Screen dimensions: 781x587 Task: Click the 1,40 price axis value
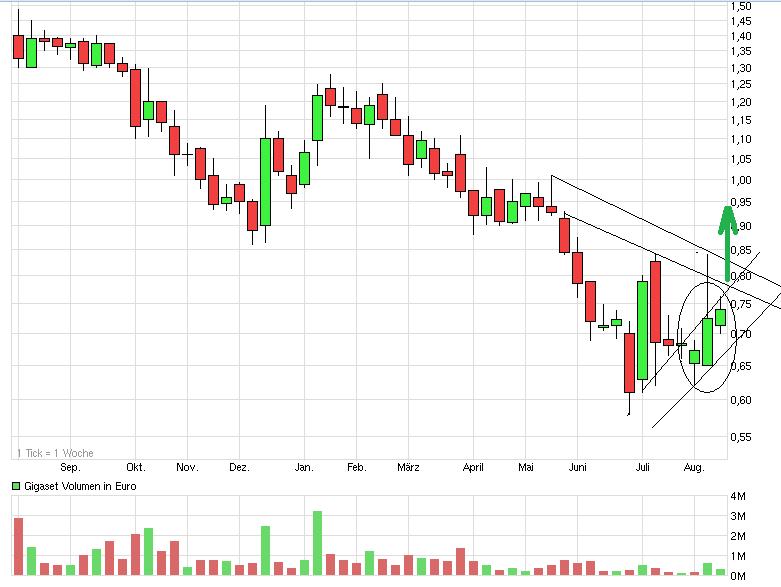click(741, 36)
